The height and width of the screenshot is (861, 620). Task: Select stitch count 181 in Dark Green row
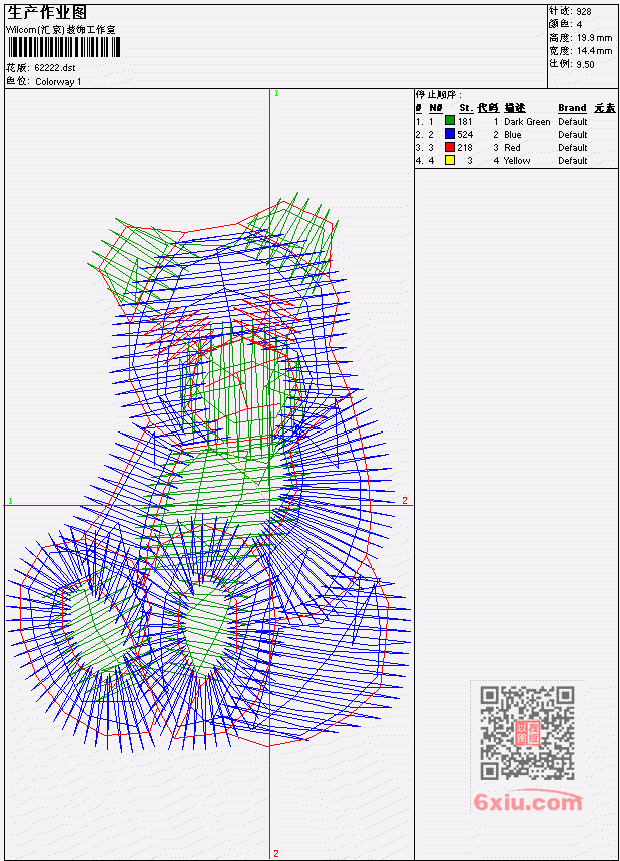[x=465, y=121]
